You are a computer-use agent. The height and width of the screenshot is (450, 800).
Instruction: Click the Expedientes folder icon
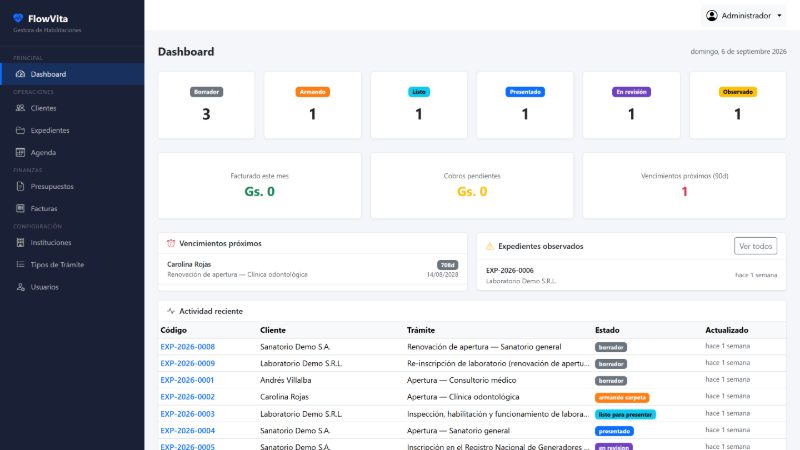20,130
